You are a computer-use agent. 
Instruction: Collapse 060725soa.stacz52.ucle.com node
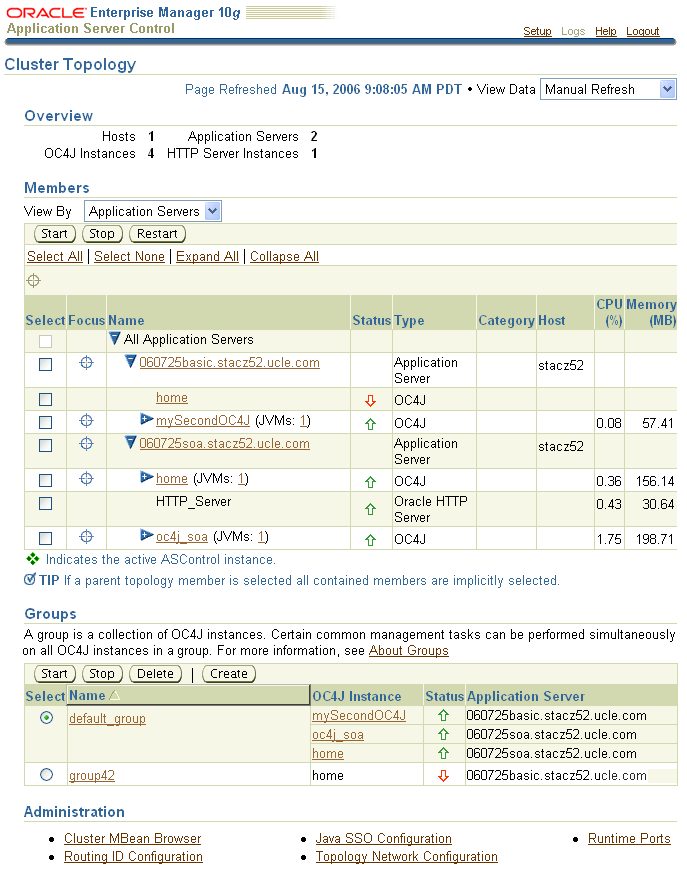tap(130, 443)
